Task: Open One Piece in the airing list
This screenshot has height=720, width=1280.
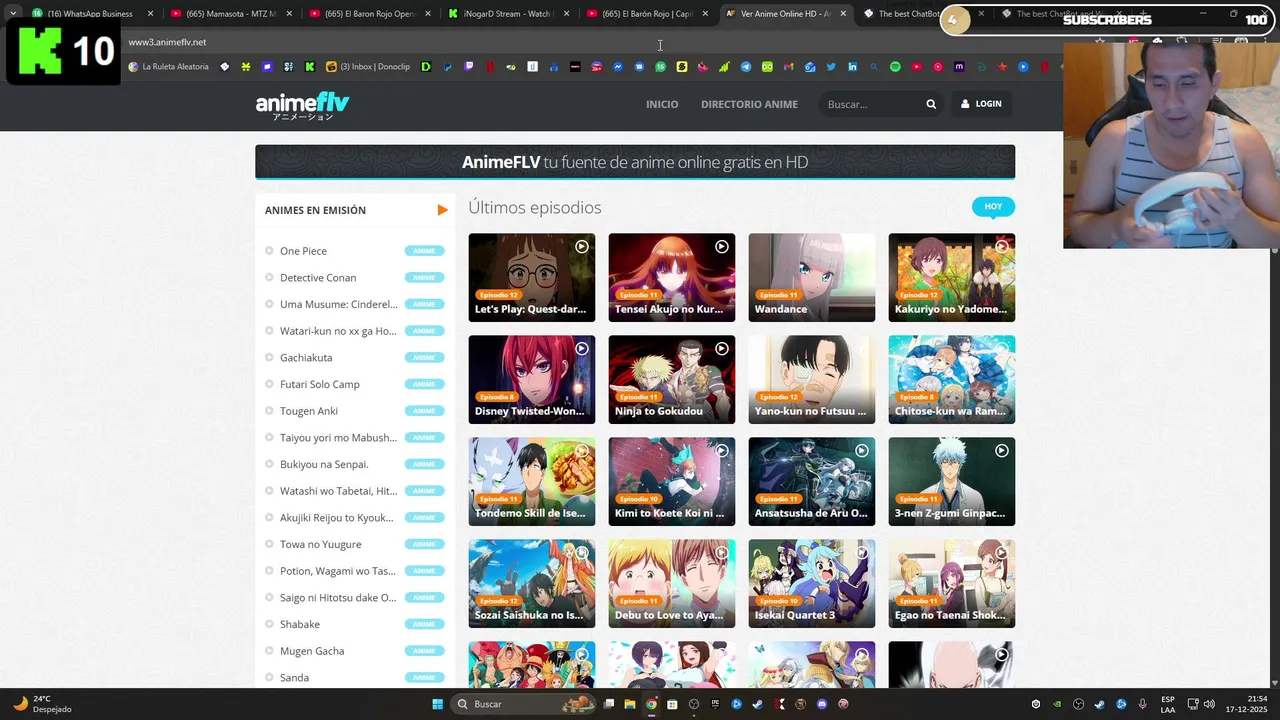Action: coord(303,251)
